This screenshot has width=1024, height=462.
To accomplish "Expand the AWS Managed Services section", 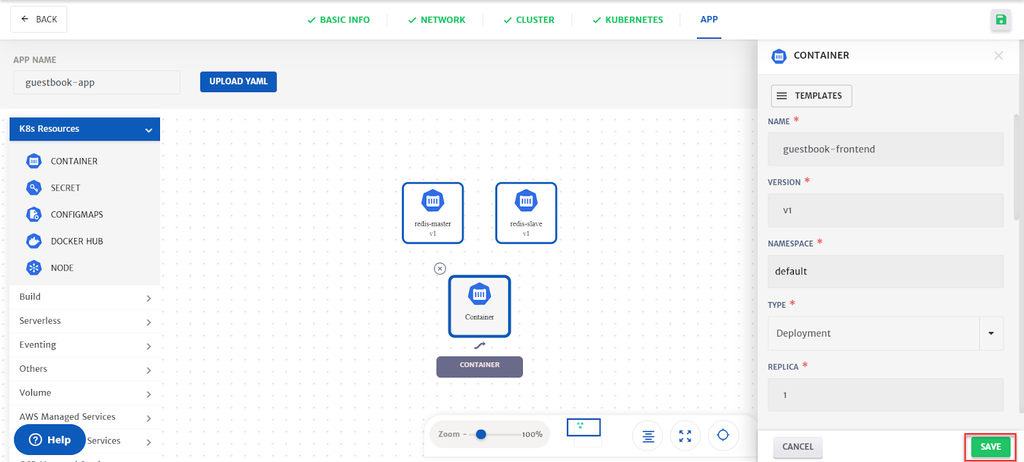I will (85, 417).
